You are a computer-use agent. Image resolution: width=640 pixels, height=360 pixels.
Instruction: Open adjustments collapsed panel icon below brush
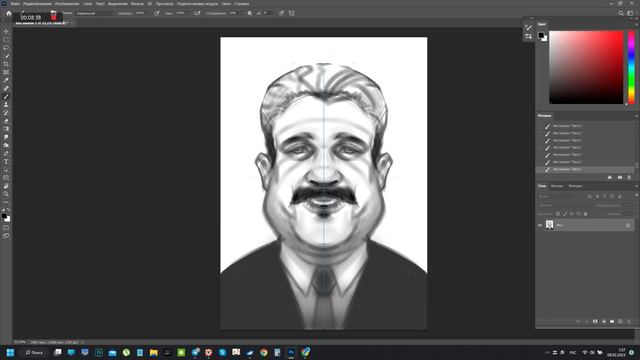tap(529, 37)
